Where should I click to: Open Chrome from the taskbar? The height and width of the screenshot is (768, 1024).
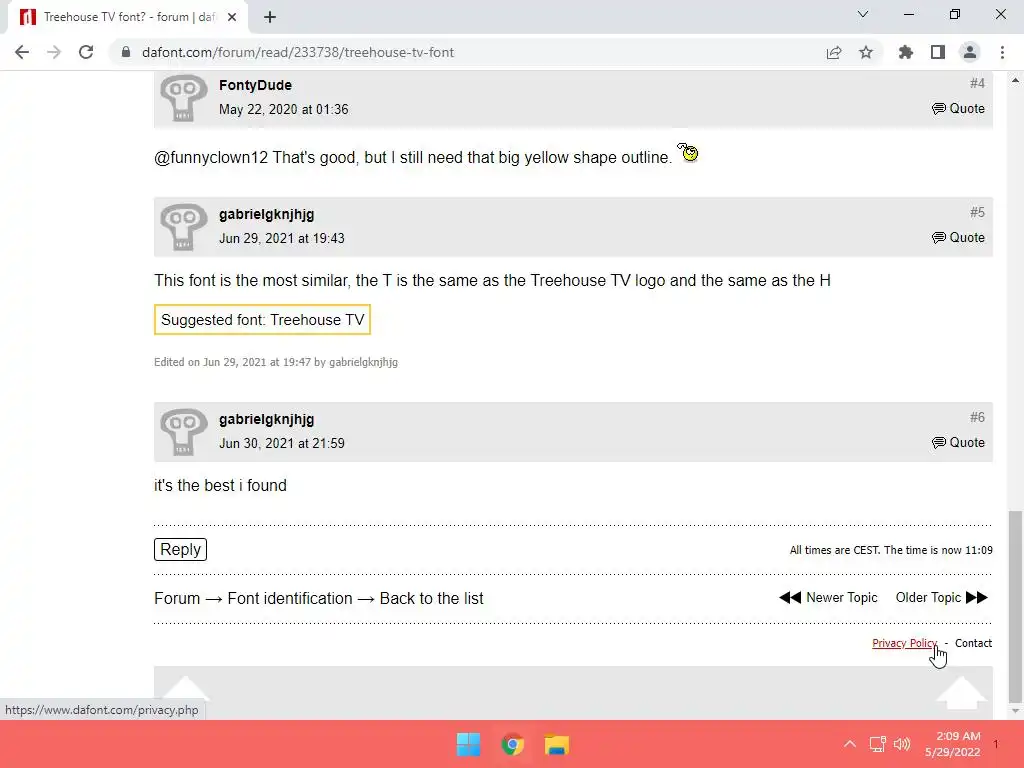(513, 744)
